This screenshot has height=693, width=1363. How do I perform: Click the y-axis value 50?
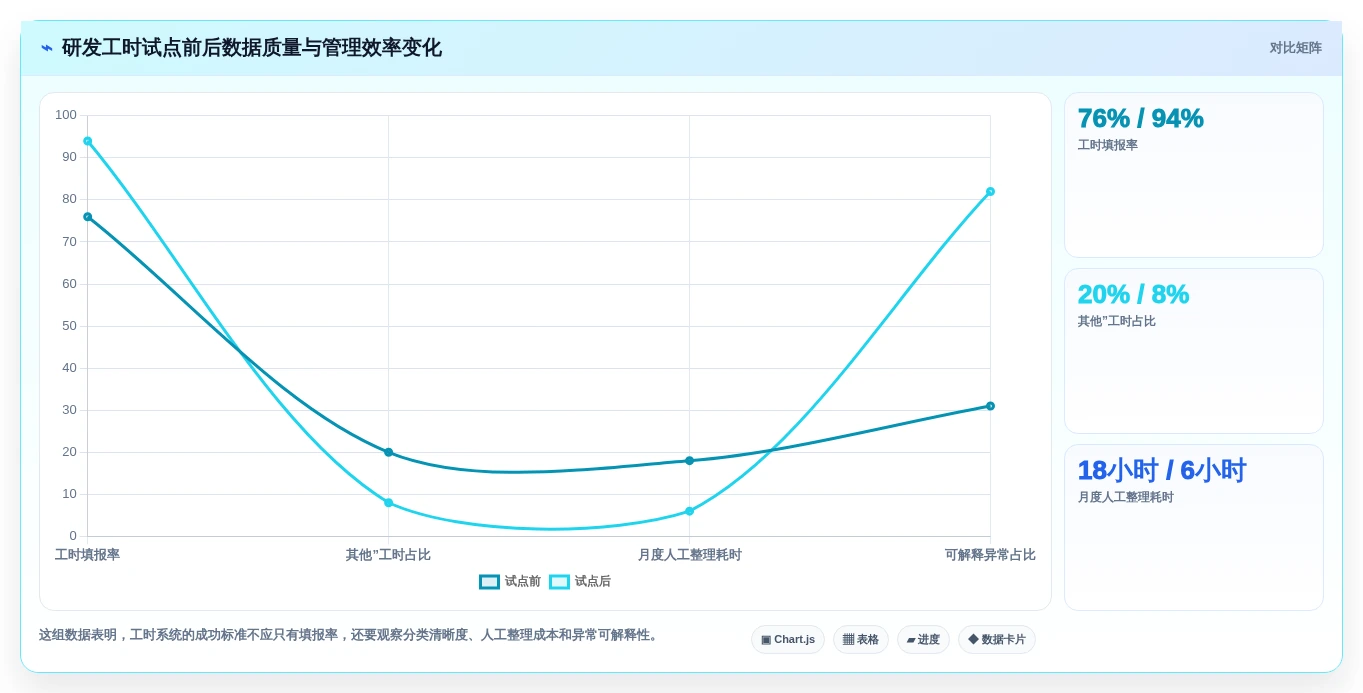pyautogui.click(x=69, y=326)
